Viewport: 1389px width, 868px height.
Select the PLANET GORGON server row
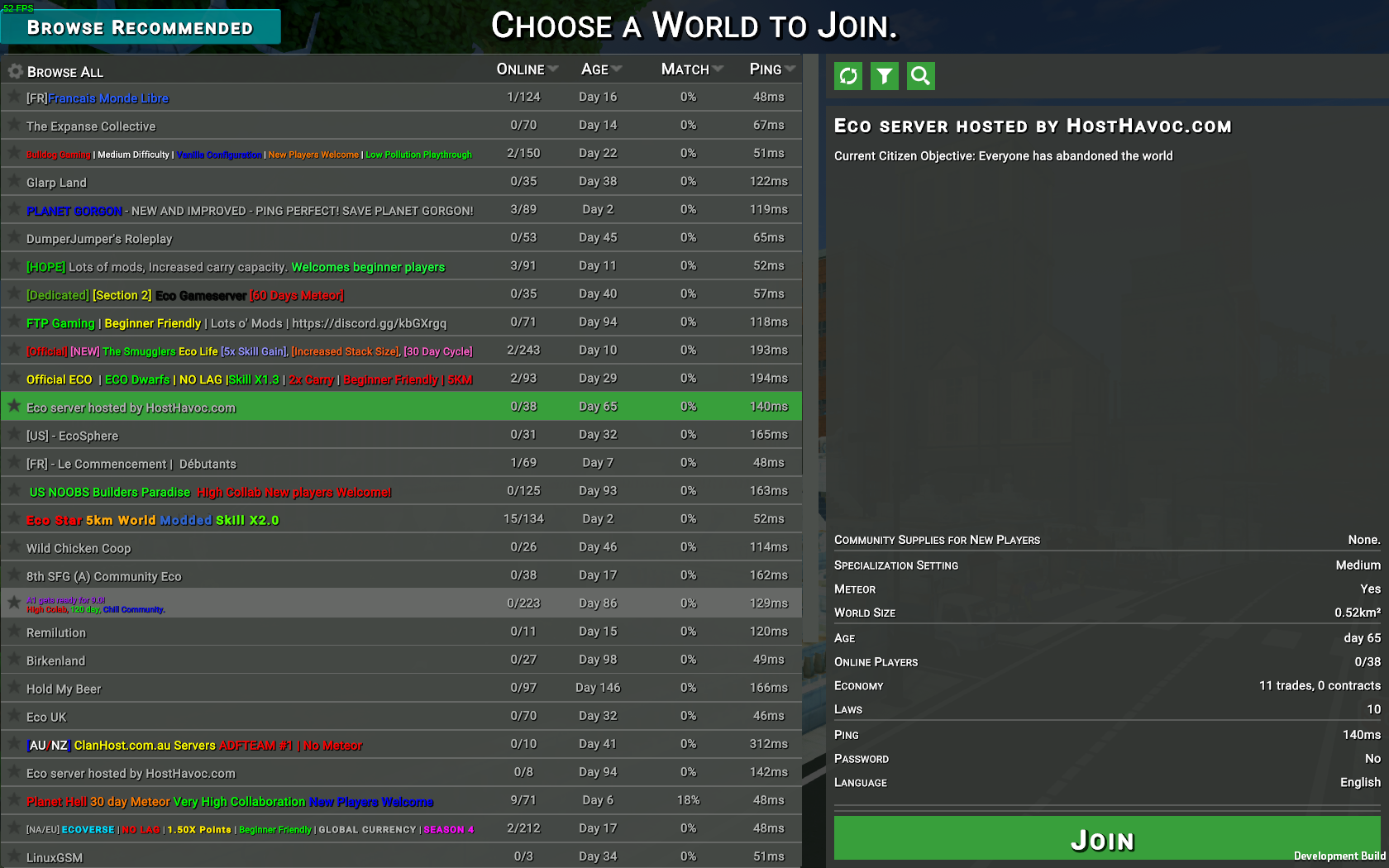(402, 210)
